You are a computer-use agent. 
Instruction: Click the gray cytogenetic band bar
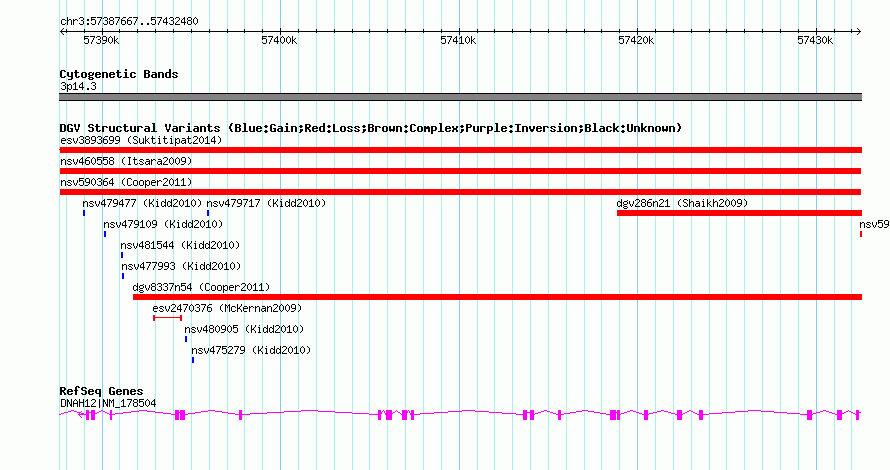click(460, 97)
